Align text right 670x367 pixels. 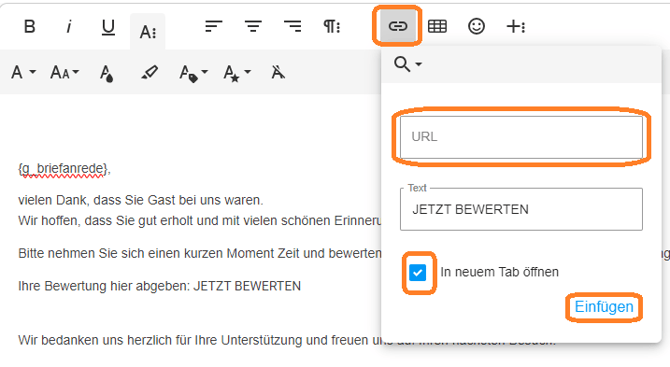point(293,26)
